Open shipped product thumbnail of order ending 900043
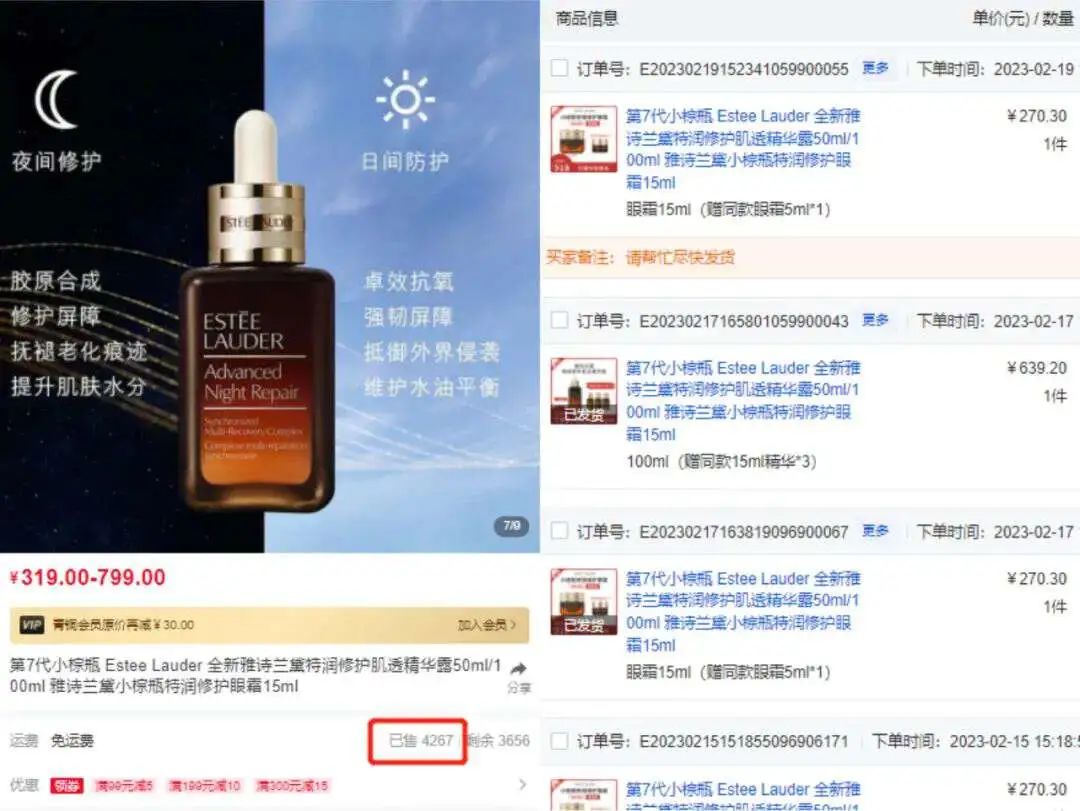 [583, 391]
